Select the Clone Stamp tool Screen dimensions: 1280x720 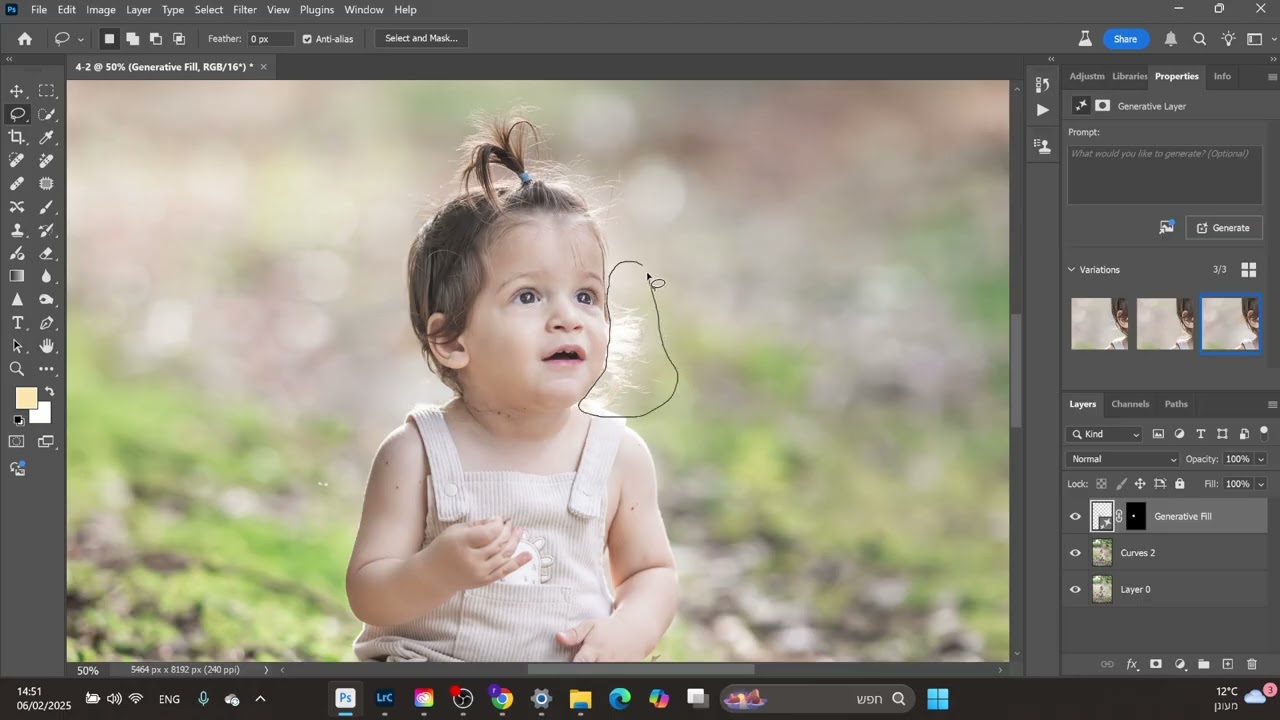pos(17,230)
